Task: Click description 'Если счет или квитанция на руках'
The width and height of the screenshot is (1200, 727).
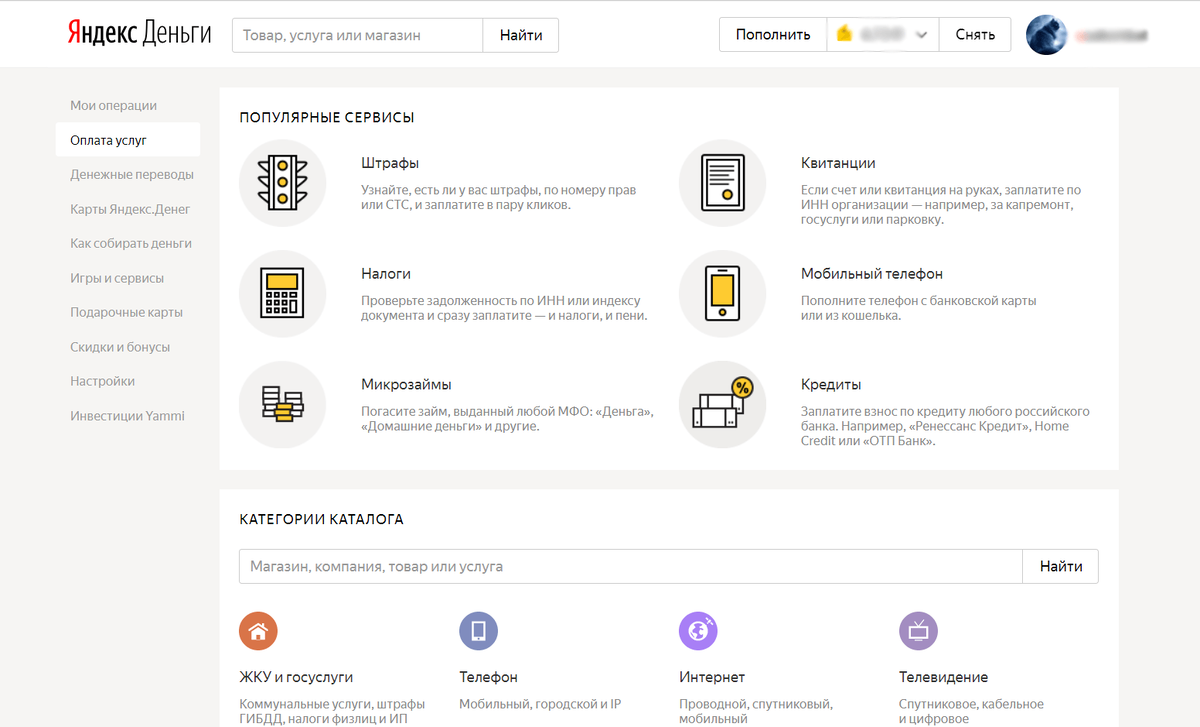Action: pyautogui.click(x=941, y=204)
